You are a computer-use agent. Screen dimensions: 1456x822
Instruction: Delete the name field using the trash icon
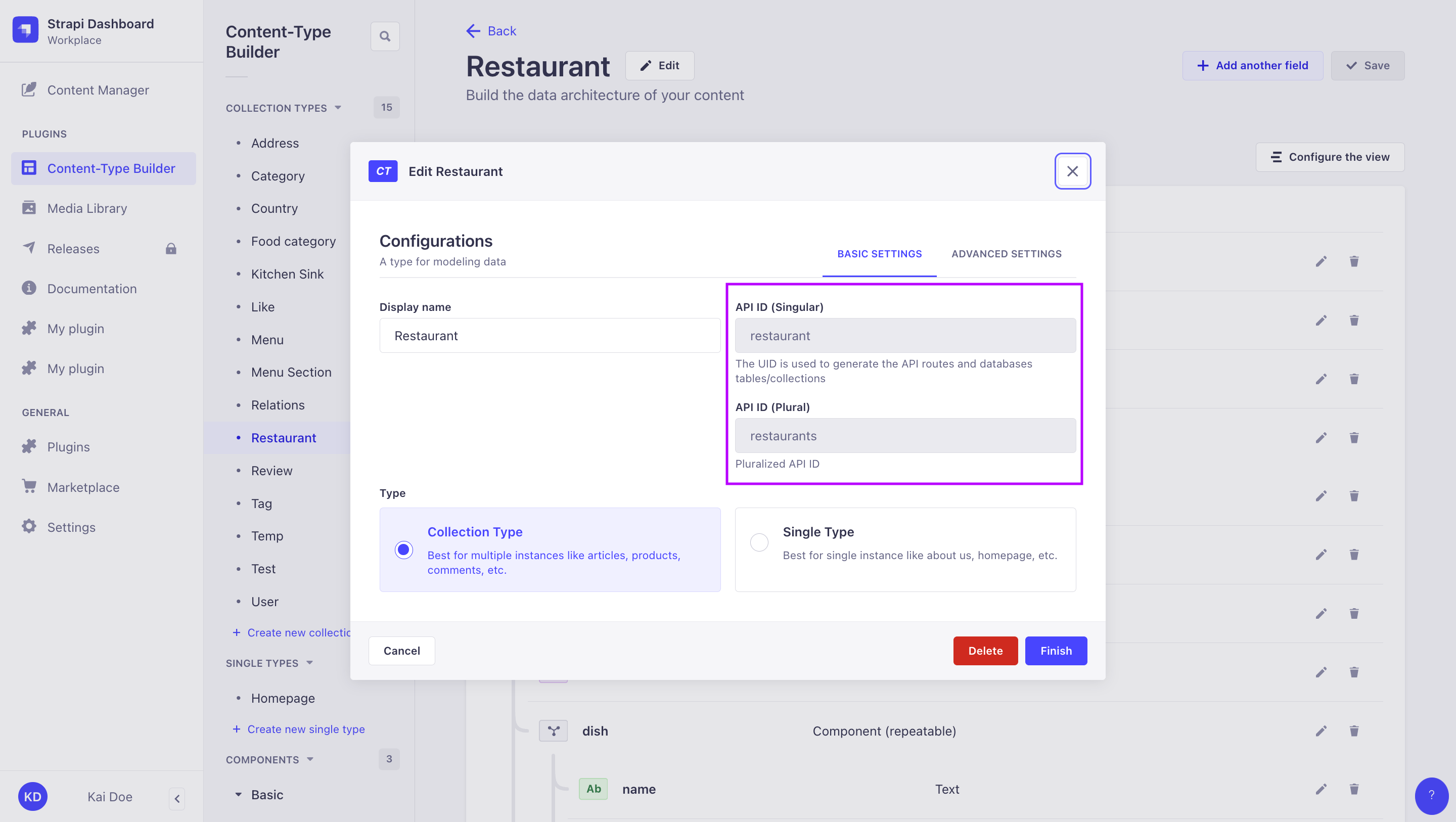(x=1354, y=789)
